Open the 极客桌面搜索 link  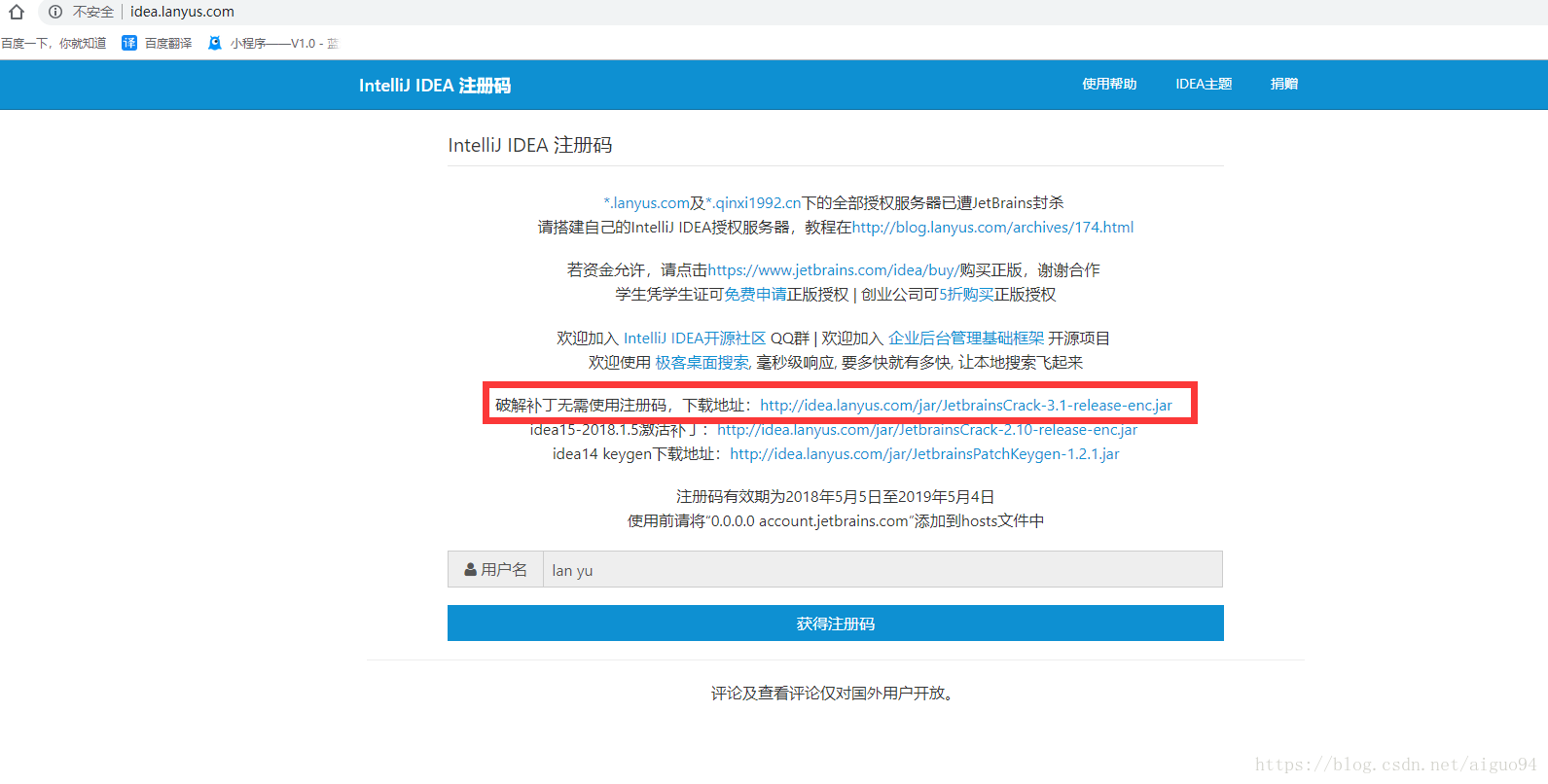[x=702, y=362]
